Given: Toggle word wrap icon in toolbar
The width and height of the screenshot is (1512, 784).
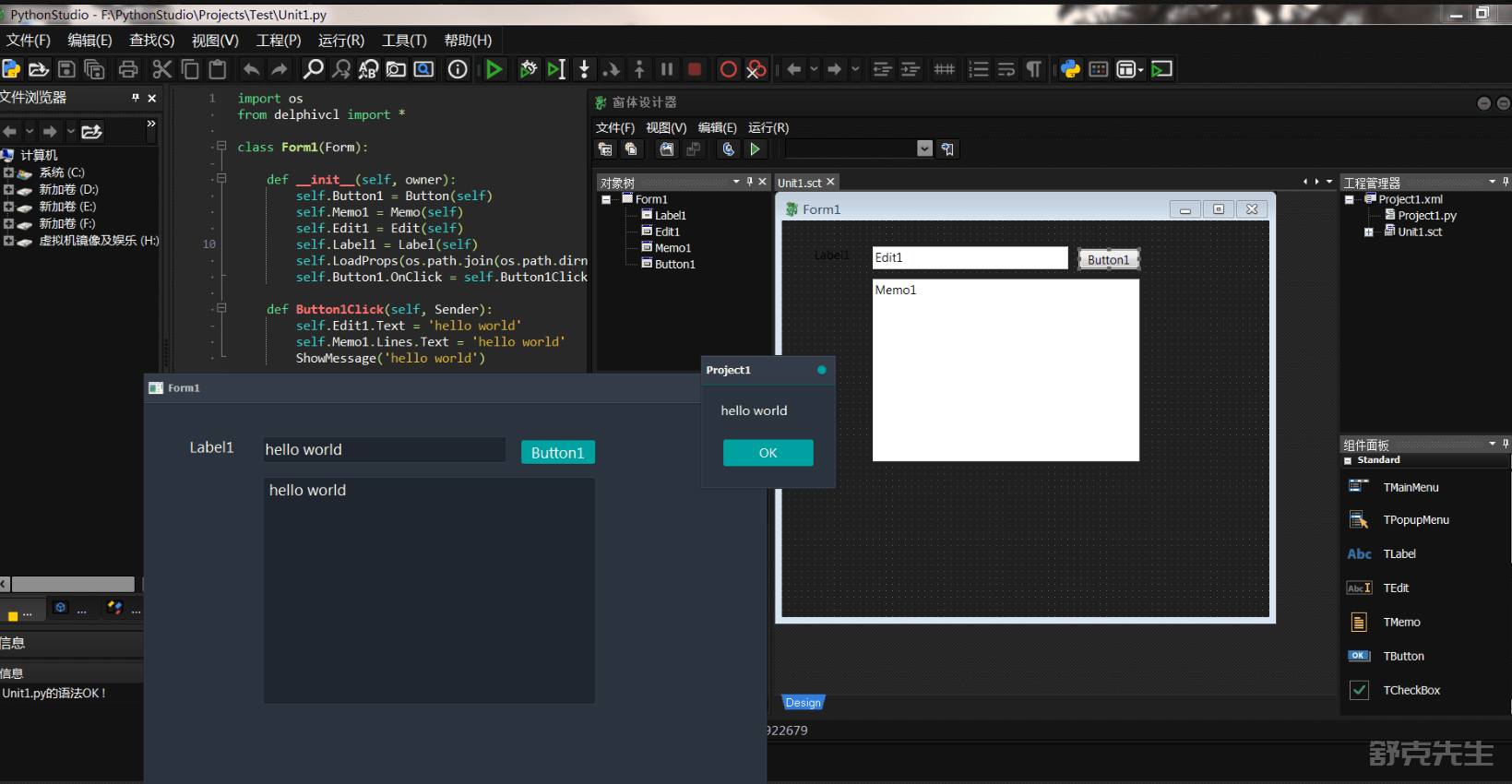Looking at the screenshot, I should click(x=1006, y=69).
